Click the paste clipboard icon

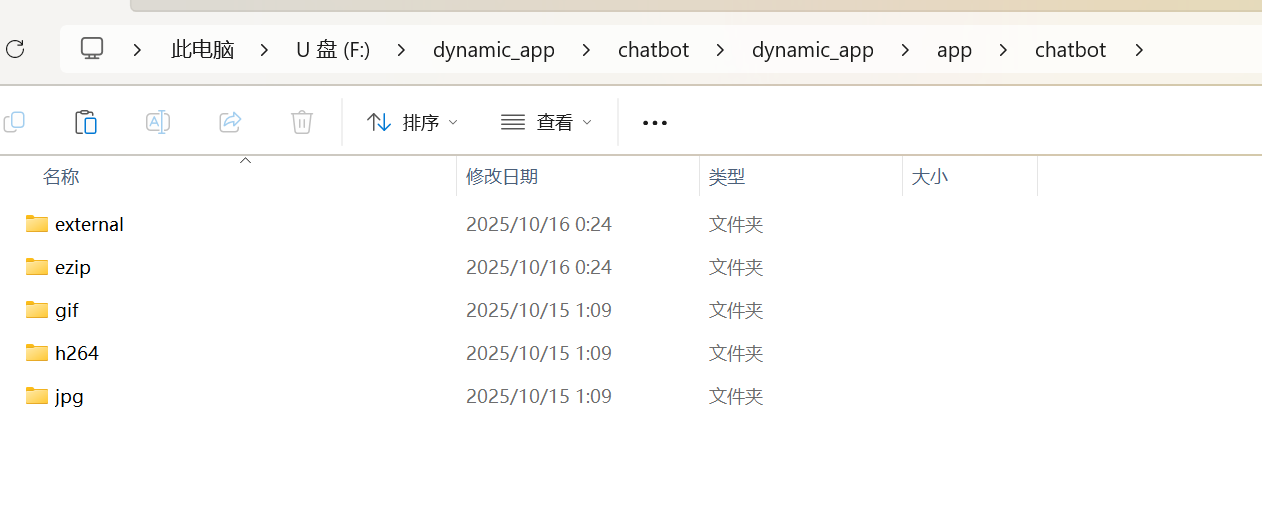coord(86,122)
